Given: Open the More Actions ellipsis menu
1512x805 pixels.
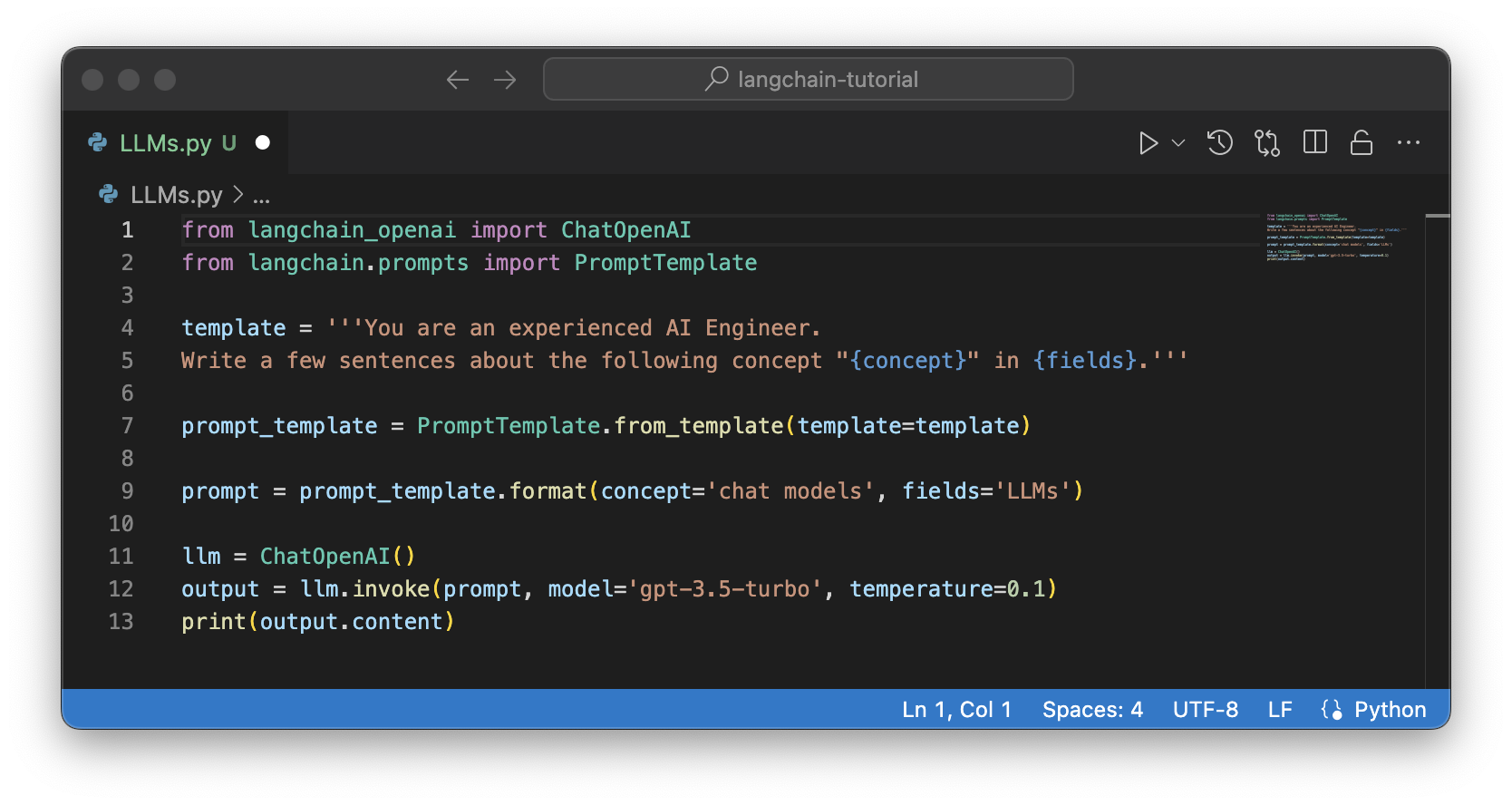Looking at the screenshot, I should coord(1409,142).
